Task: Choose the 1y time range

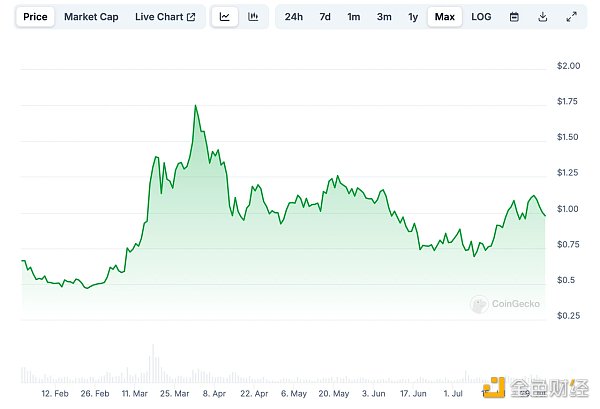Action: pos(413,17)
